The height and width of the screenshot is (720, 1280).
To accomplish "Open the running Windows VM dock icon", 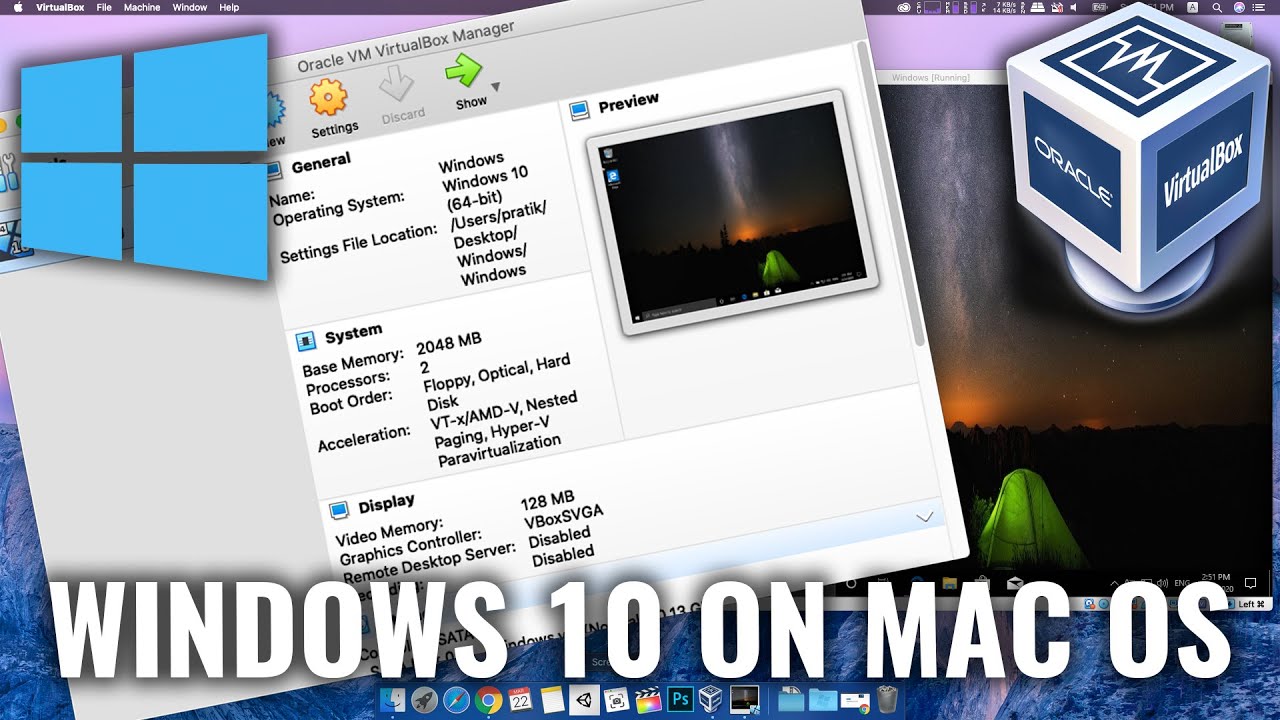I will pos(745,700).
